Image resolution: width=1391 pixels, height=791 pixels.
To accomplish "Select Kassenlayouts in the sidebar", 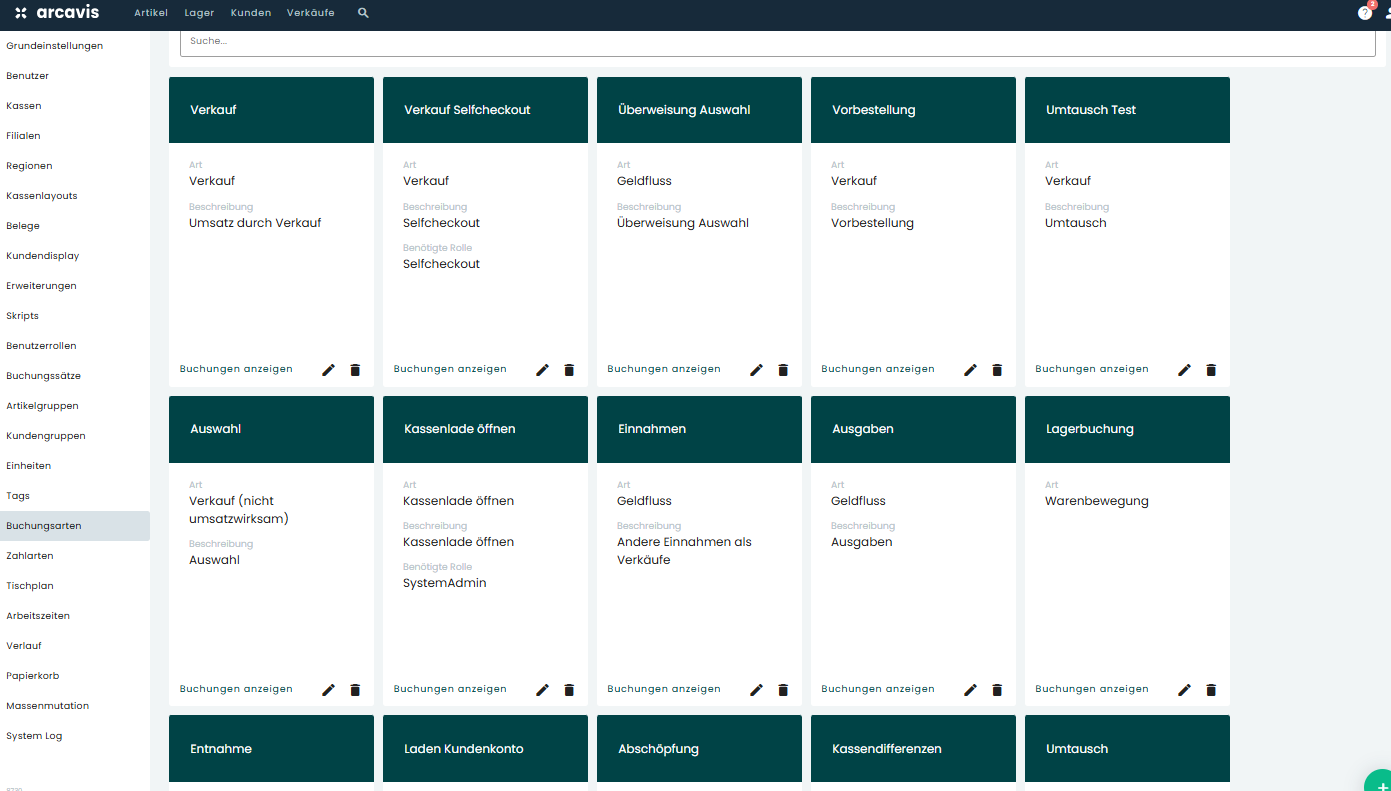I will click(x=42, y=196).
